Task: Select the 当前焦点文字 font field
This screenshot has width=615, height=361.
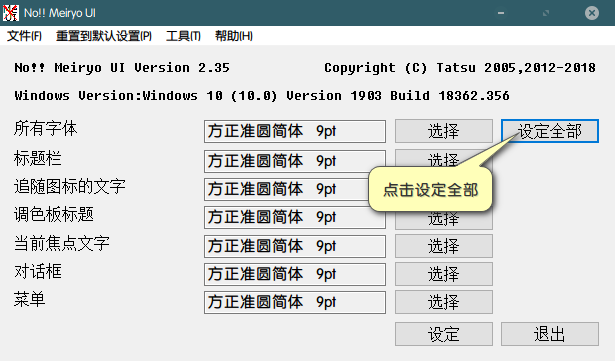Action: tap(295, 246)
